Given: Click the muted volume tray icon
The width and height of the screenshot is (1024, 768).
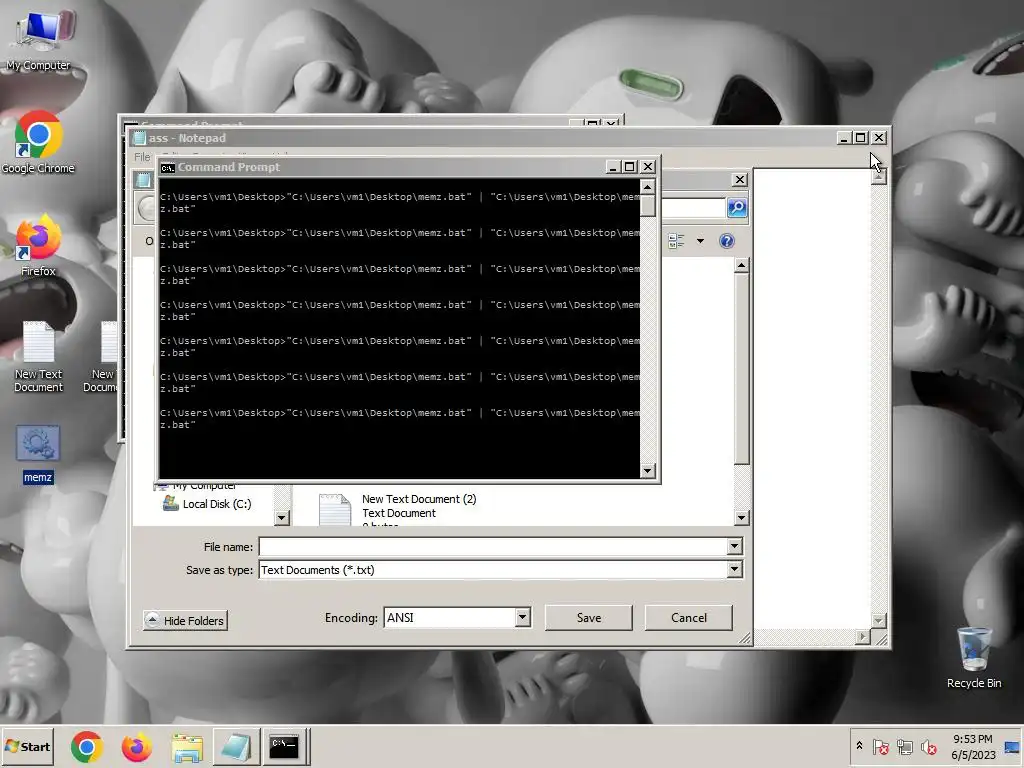Looking at the screenshot, I should pyautogui.click(x=928, y=746).
